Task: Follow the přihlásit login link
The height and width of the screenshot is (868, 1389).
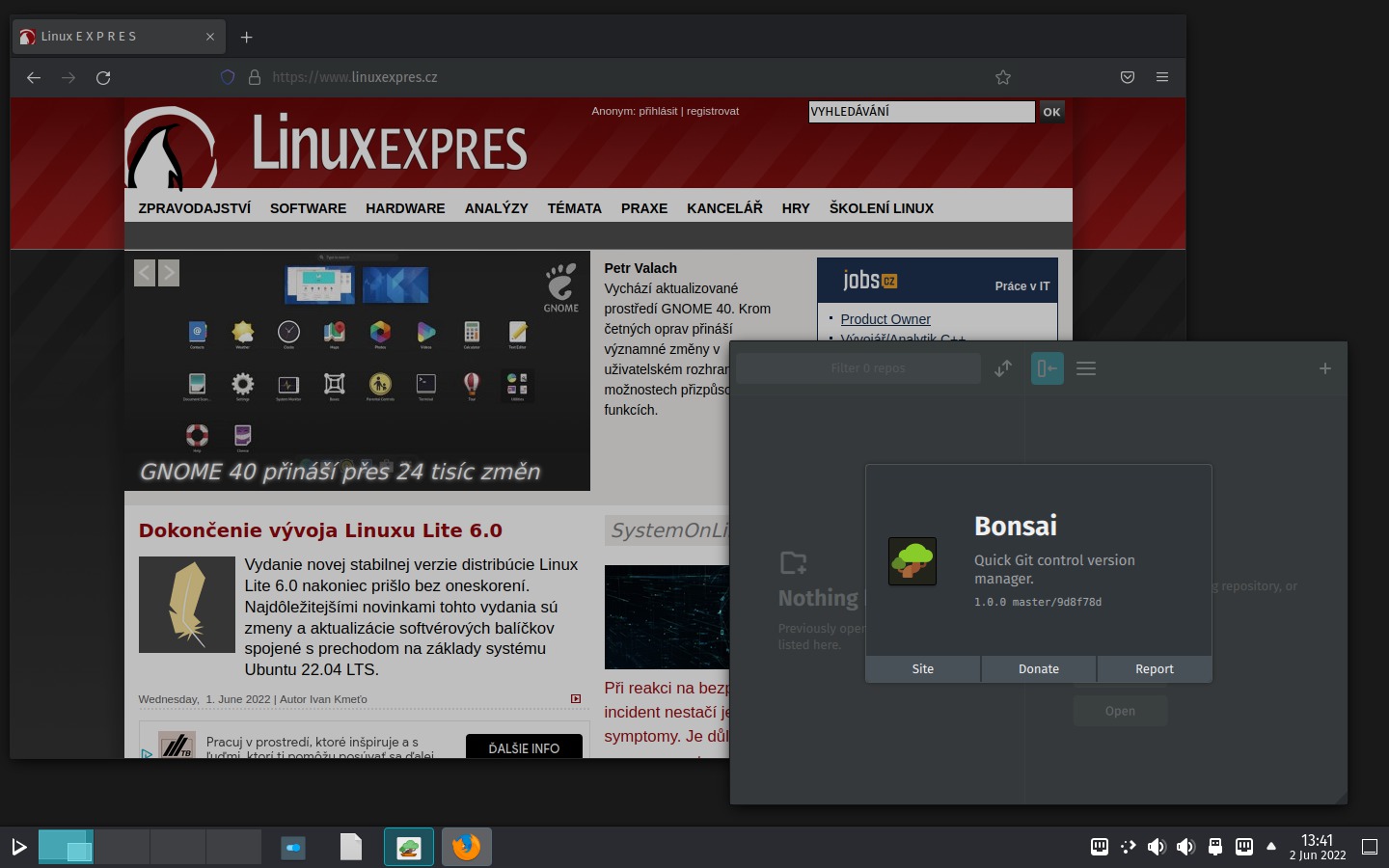Action: [x=658, y=111]
